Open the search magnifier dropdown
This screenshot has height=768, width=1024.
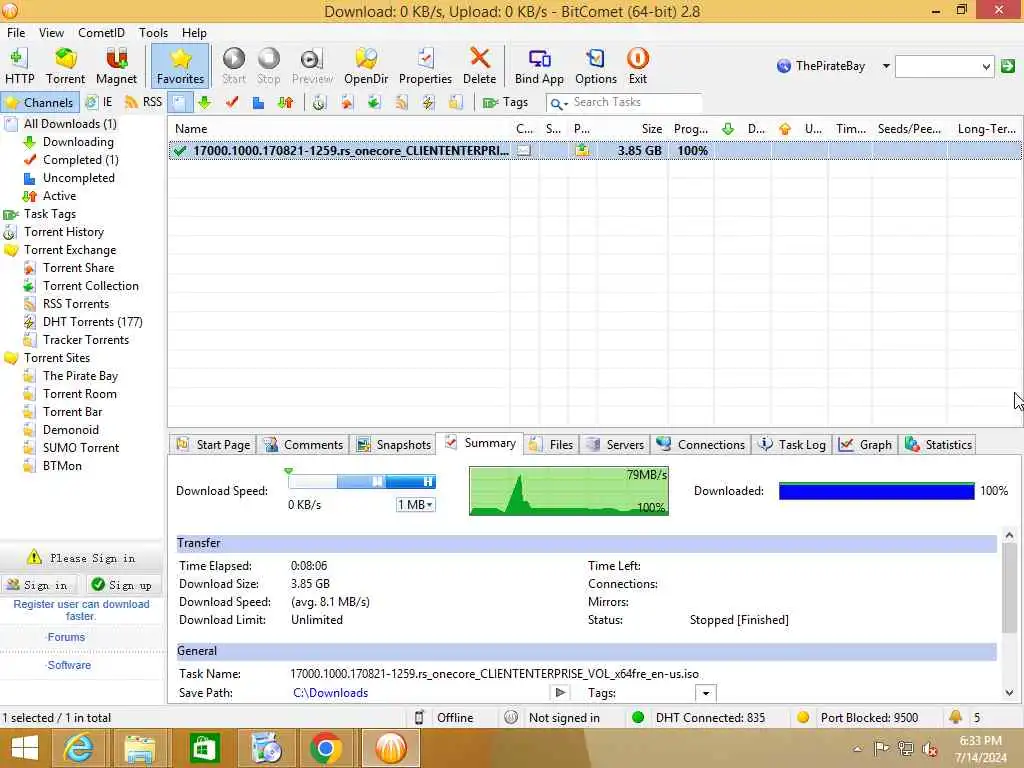point(558,103)
